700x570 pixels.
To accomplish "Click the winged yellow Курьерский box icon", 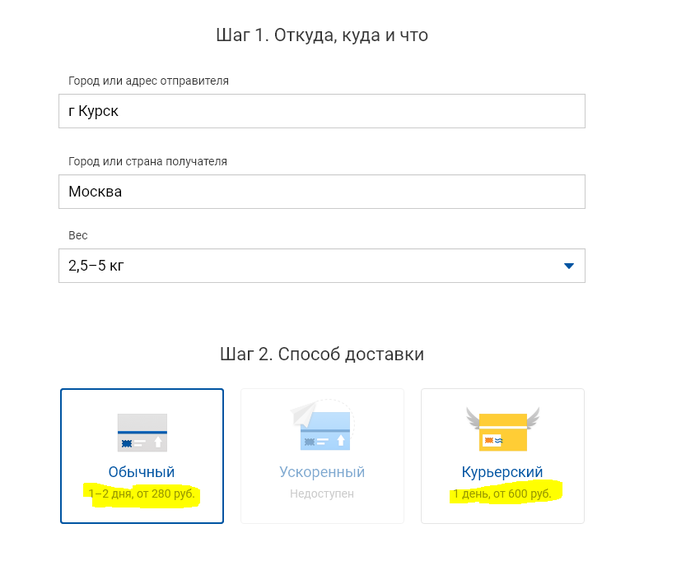I will click(x=502, y=430).
